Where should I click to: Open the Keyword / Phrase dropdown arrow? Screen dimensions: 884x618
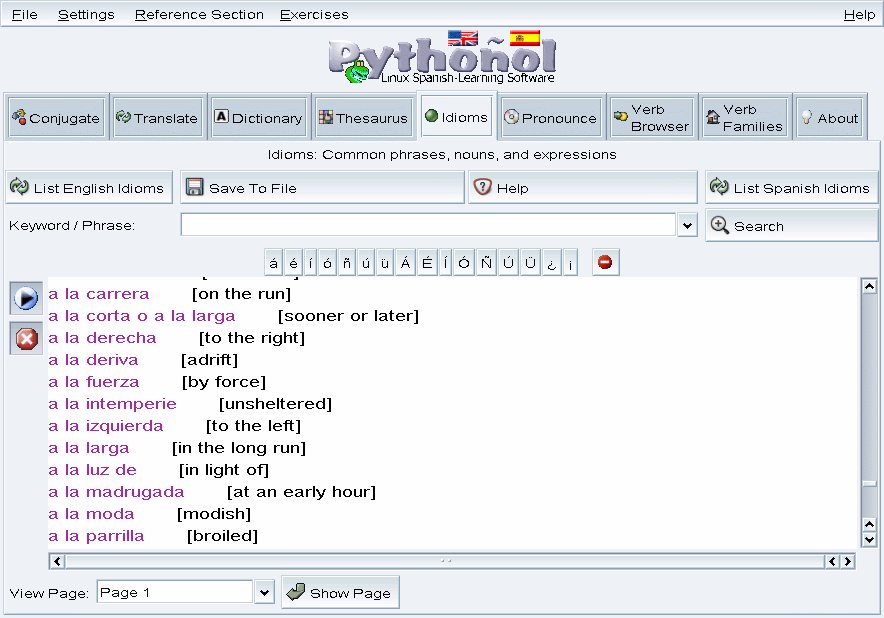click(687, 226)
